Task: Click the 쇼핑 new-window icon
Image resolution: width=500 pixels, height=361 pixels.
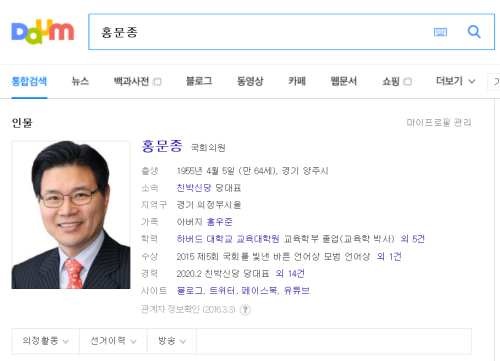Action: 408,82
